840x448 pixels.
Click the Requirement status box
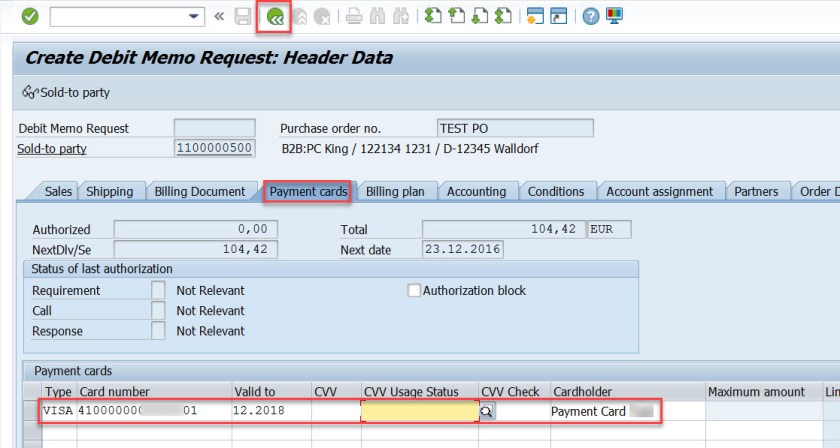pyautogui.click(x=158, y=290)
